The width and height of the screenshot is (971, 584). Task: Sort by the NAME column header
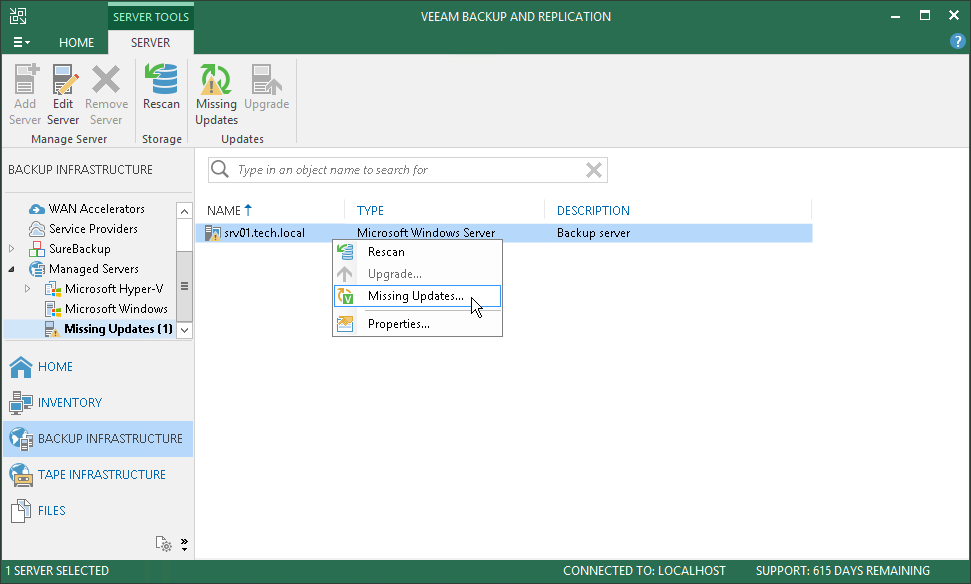(224, 211)
